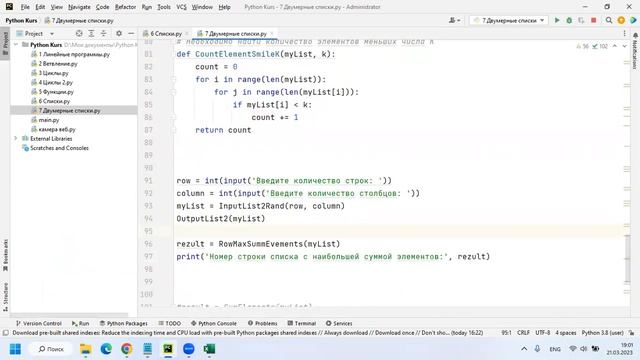The image size is (640, 360).
Task: Switch to PyCharm taskbar icon
Action: 168,349
